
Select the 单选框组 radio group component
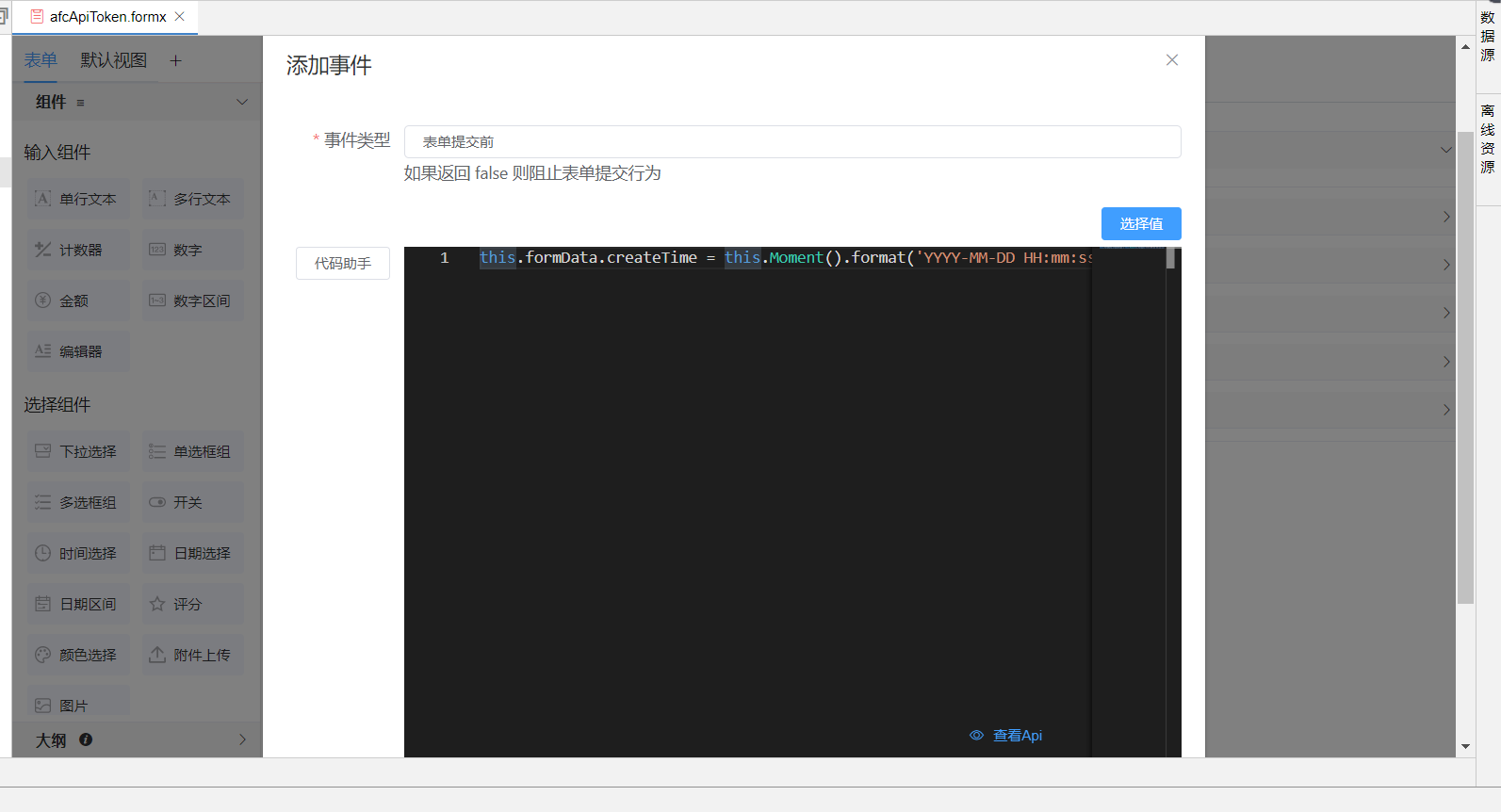[x=192, y=452]
